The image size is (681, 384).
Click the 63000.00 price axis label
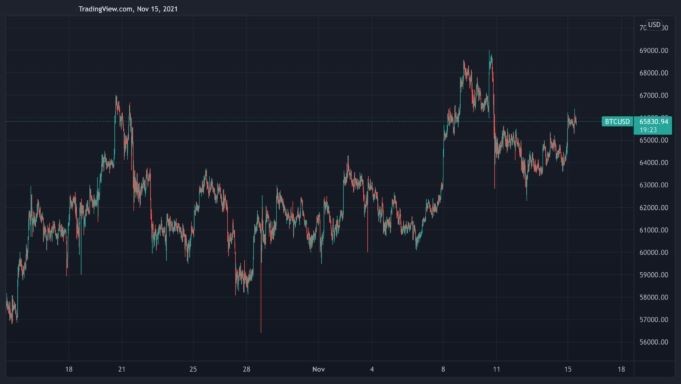click(x=653, y=185)
